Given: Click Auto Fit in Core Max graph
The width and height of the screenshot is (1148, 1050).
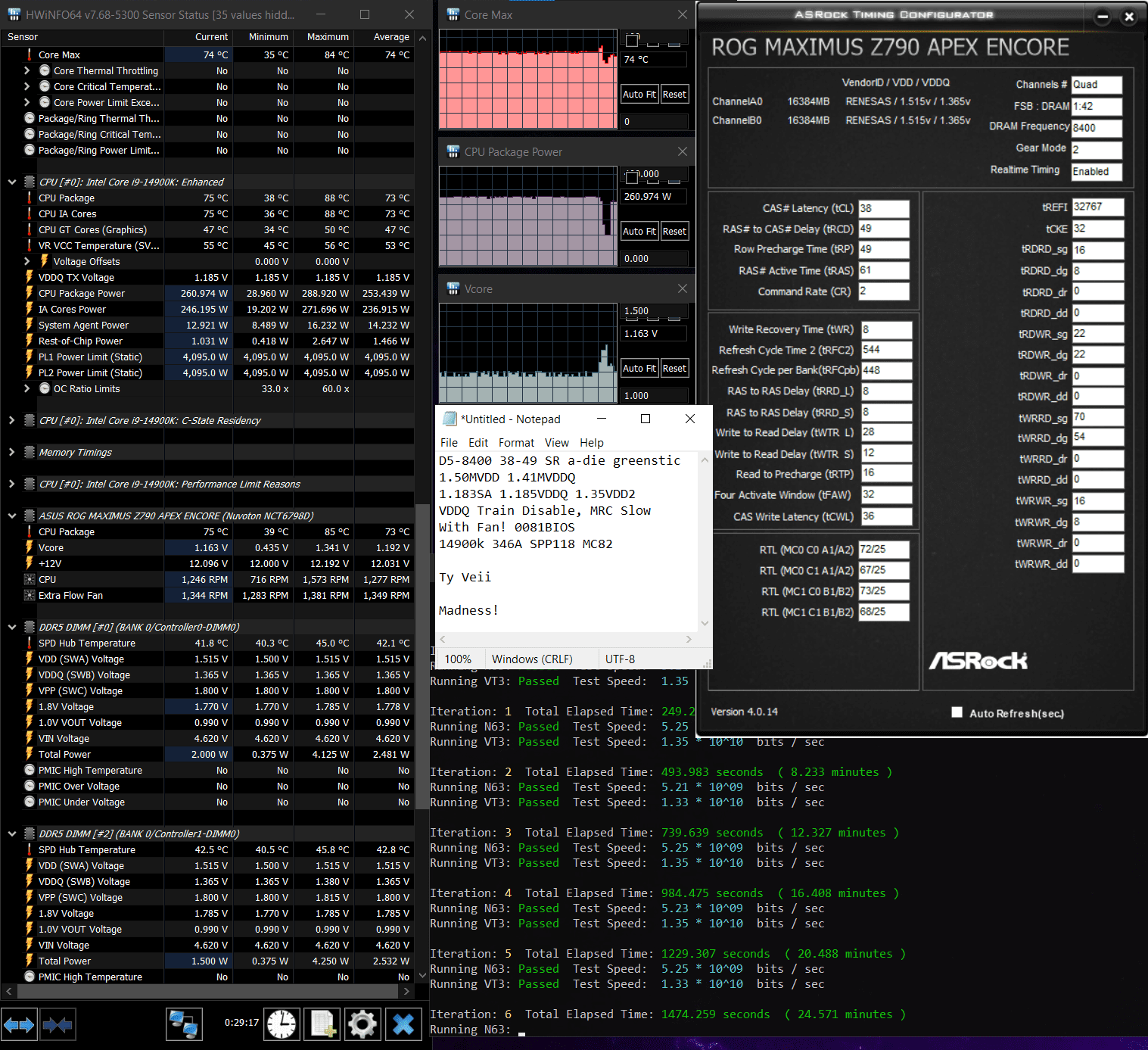Looking at the screenshot, I should point(639,94).
